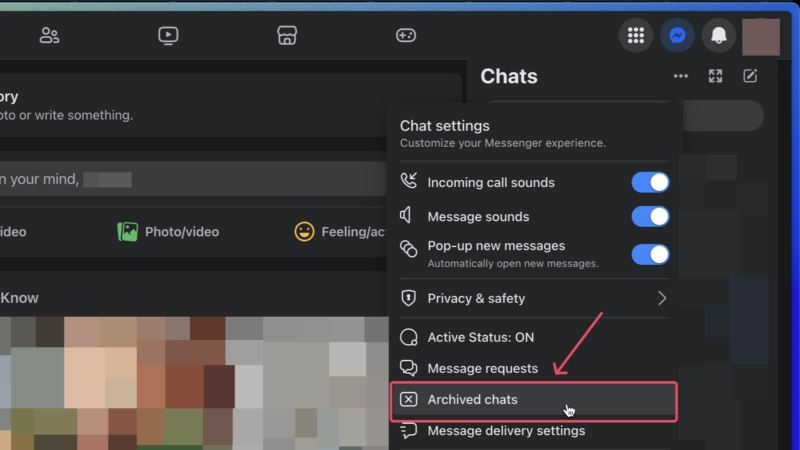Click the Message sounds speaker icon
Screen dimensions: 800x450
[406, 215]
